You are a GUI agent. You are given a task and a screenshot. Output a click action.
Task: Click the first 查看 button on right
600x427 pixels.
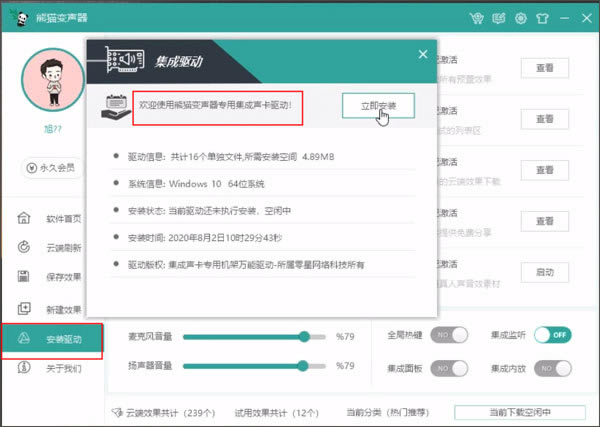(545, 68)
